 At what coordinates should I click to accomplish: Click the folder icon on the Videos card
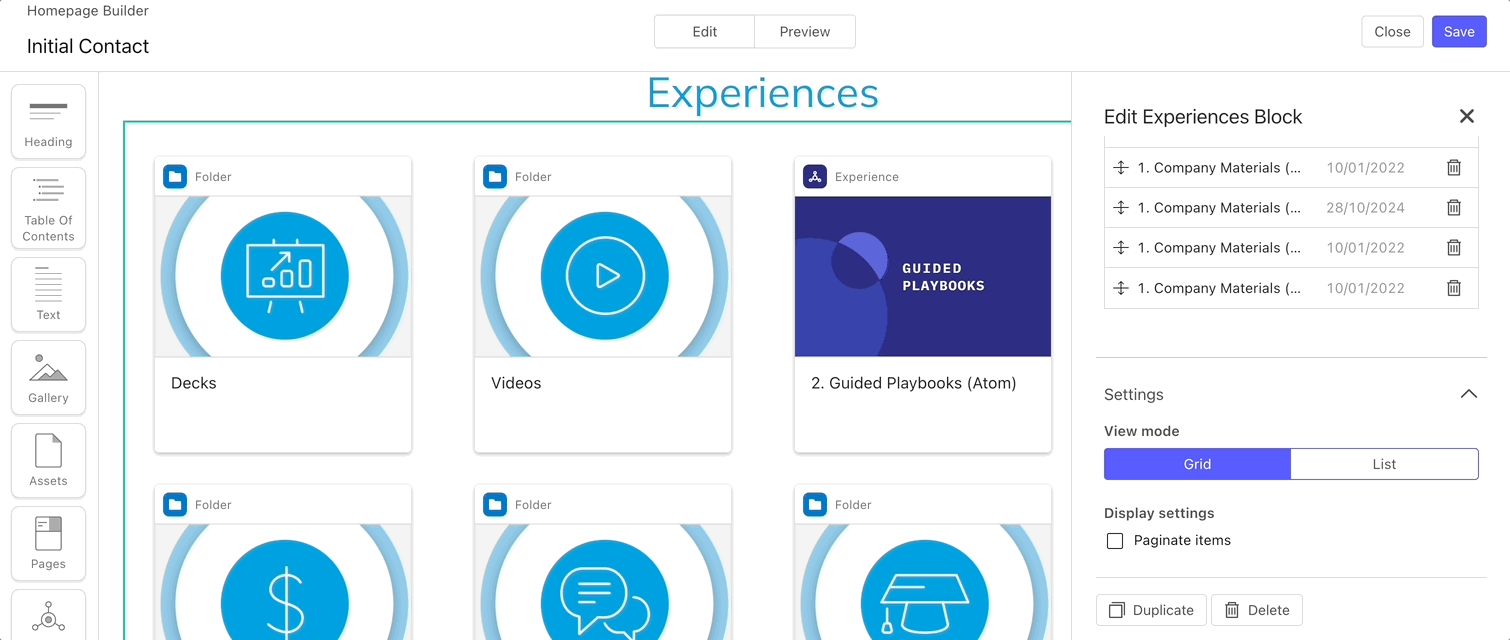click(495, 177)
